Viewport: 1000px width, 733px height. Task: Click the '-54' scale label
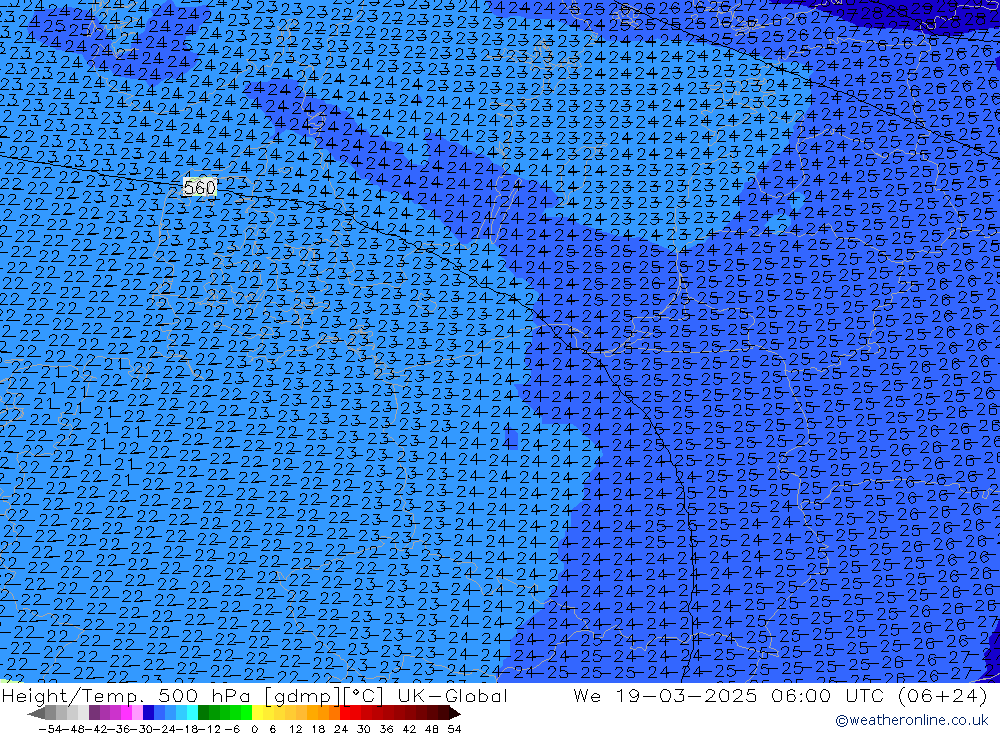(50, 729)
